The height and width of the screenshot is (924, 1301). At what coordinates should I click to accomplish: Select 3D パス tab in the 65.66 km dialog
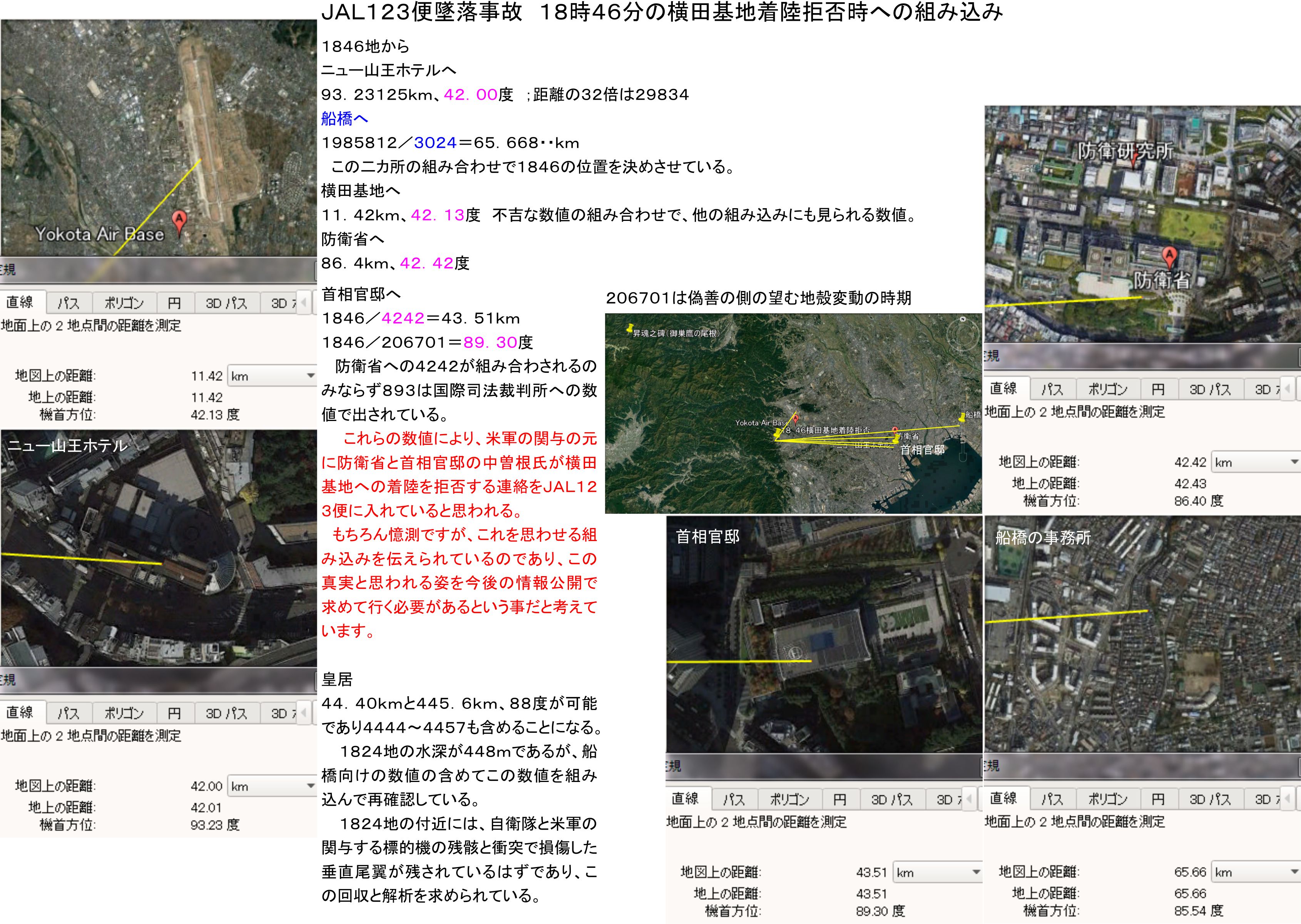pos(1210,799)
